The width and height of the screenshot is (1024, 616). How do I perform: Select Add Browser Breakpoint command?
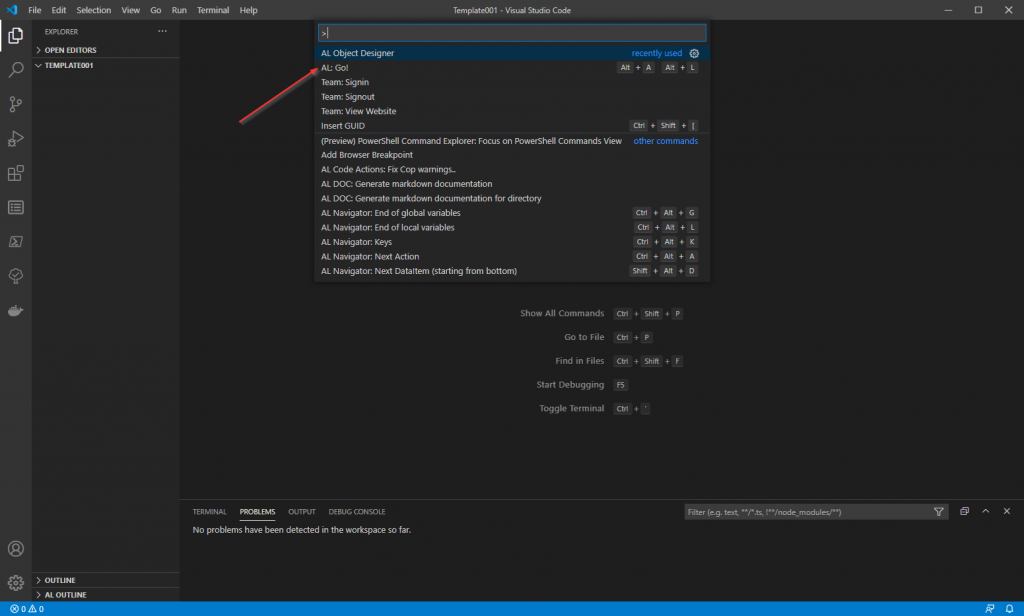coord(512,155)
